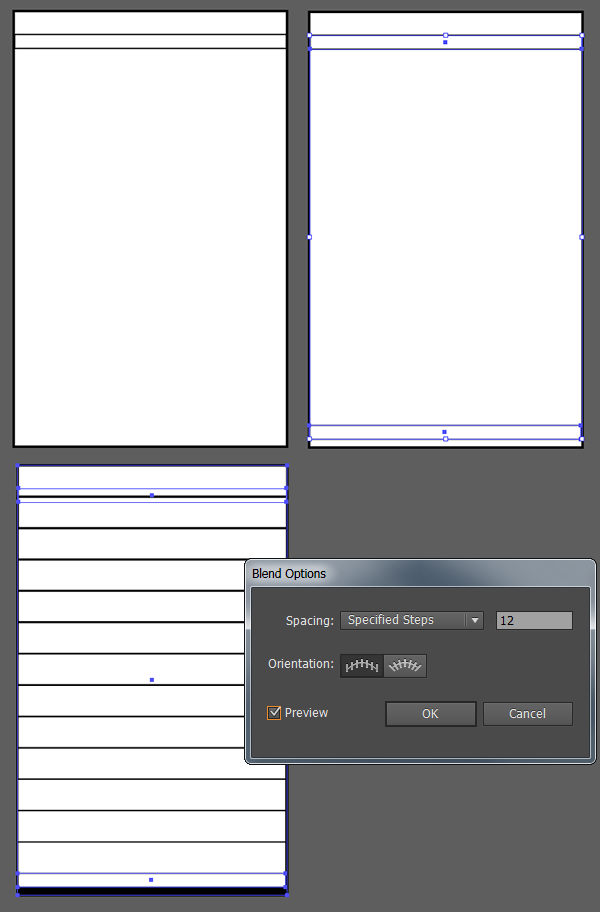Screen dimensions: 600x912
Task: Click center point of the blended object
Action: 151,680
